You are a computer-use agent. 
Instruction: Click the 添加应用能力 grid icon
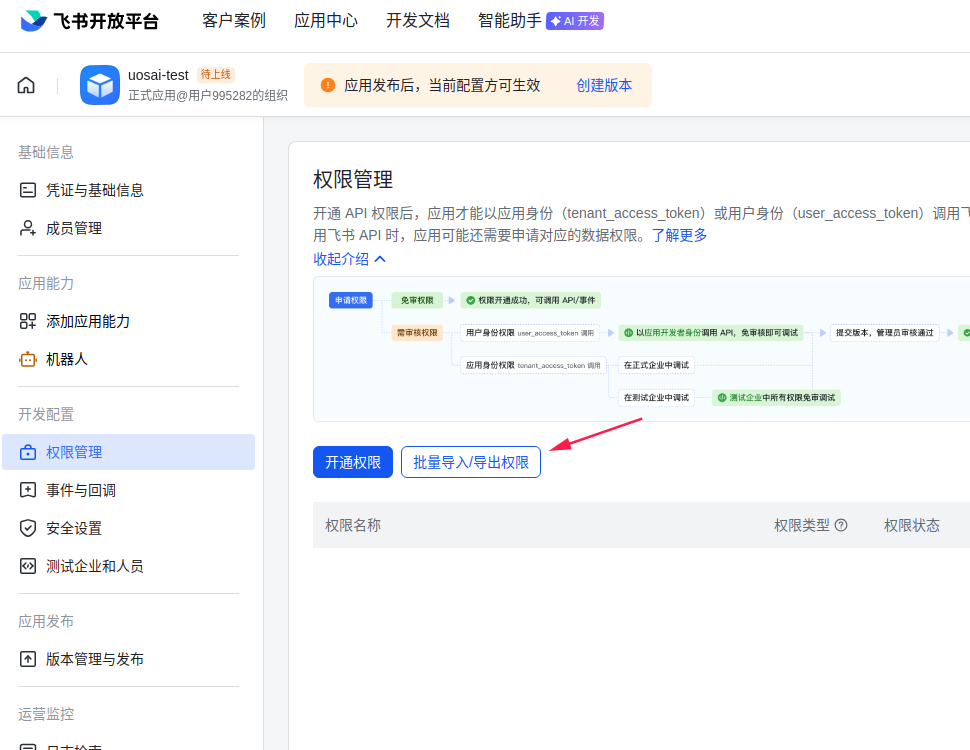pyautogui.click(x=28, y=321)
